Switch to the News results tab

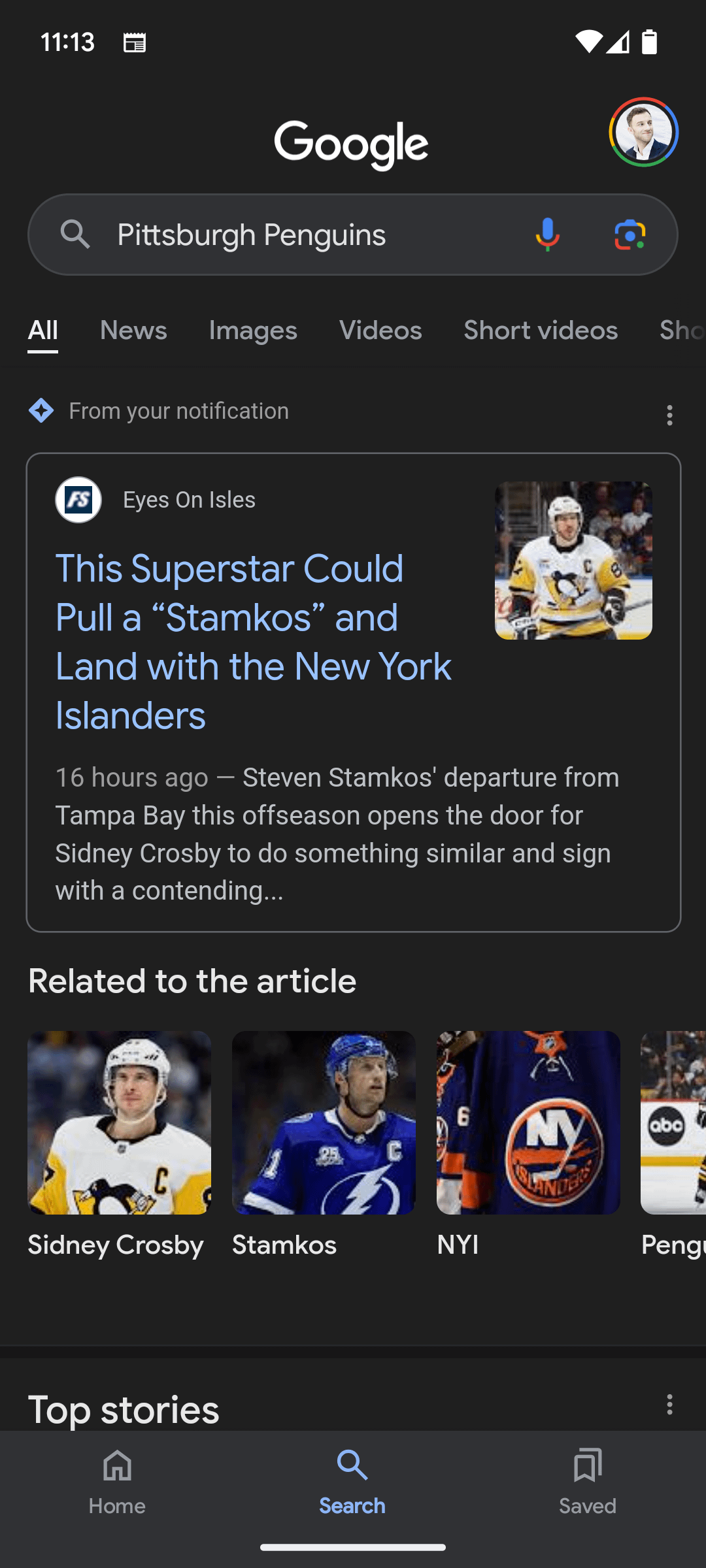(133, 331)
